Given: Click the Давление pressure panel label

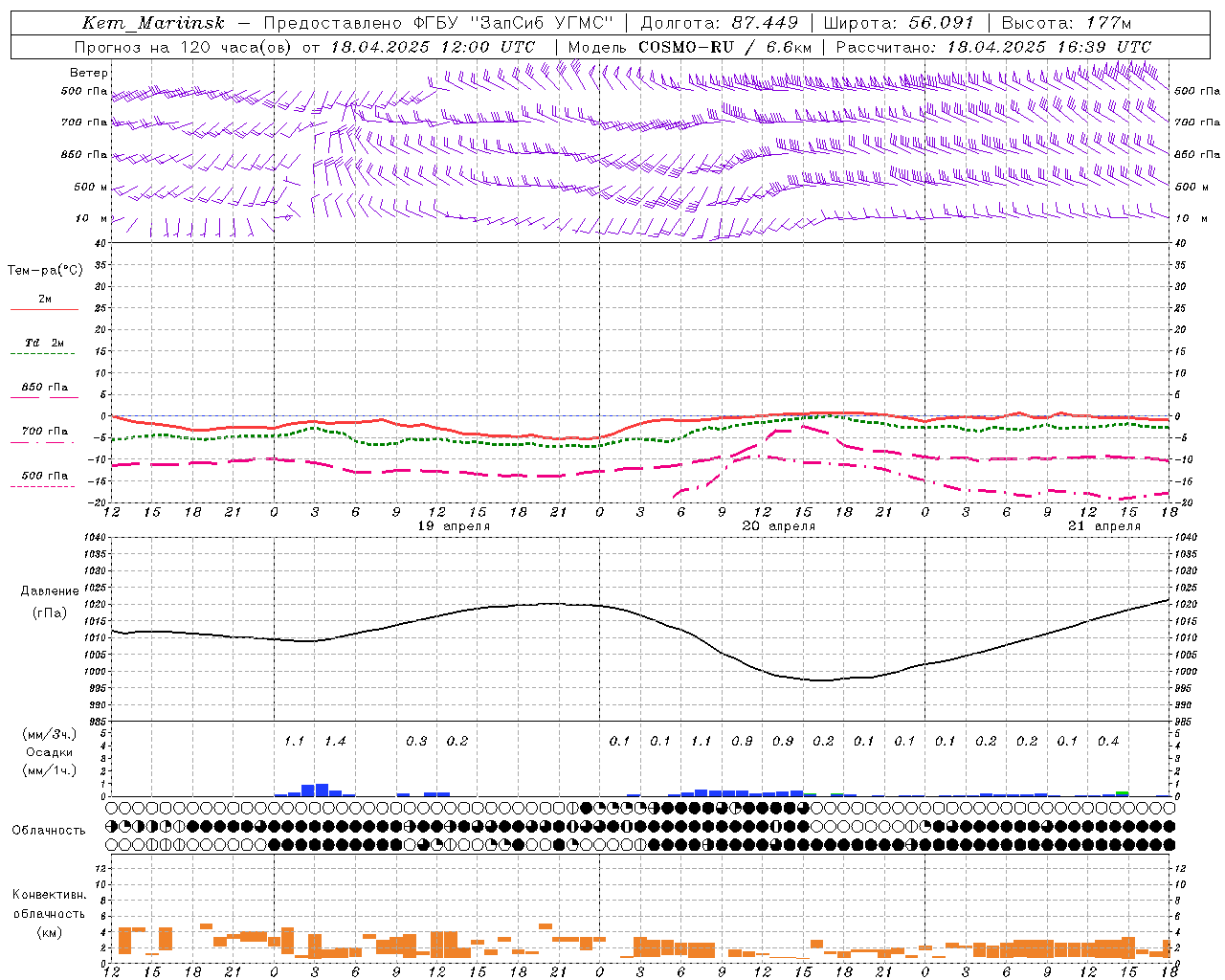Looking at the screenshot, I should pos(50,591).
